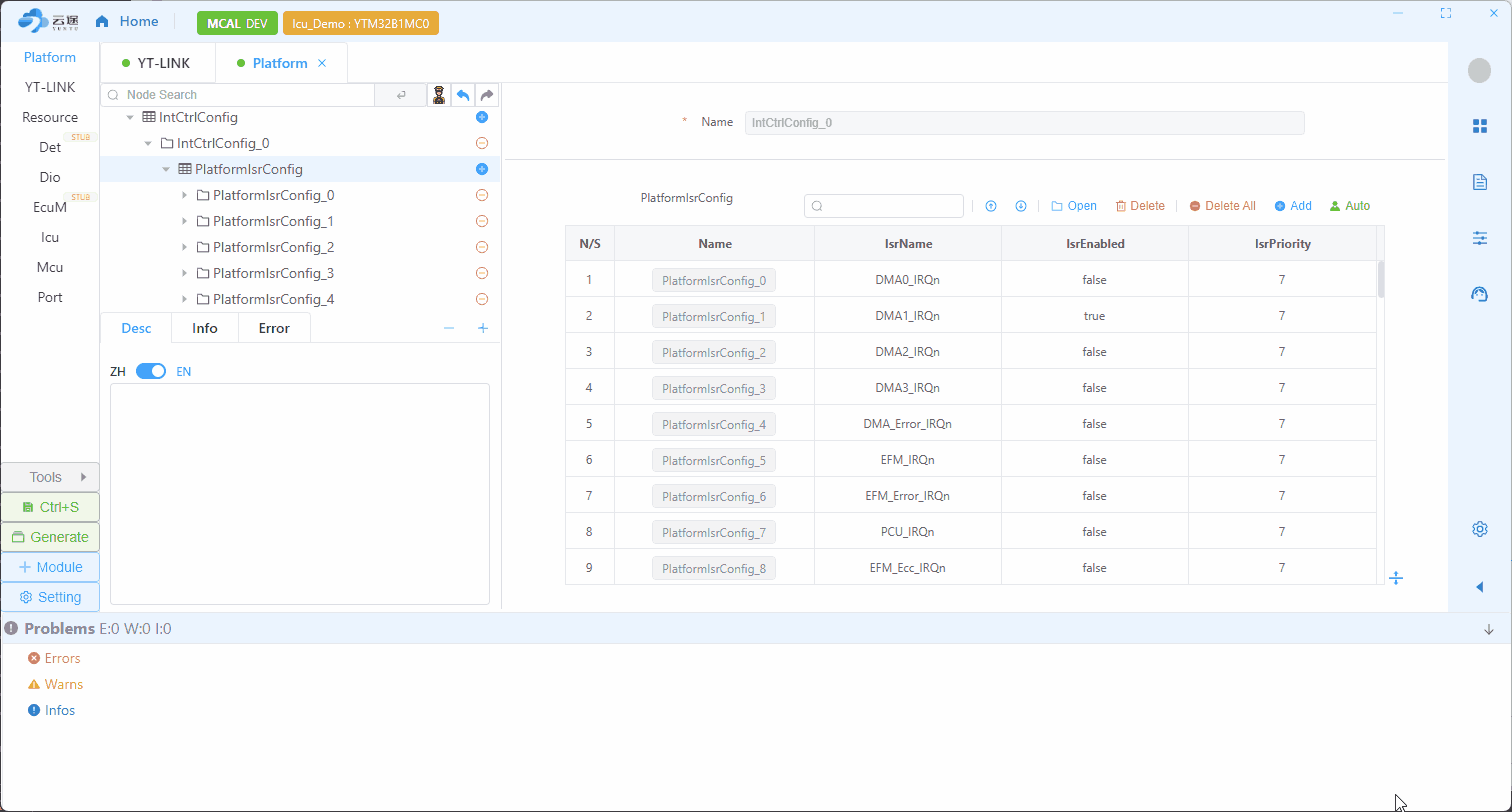
Task: Click the Ctrl+S save button
Action: point(50,507)
